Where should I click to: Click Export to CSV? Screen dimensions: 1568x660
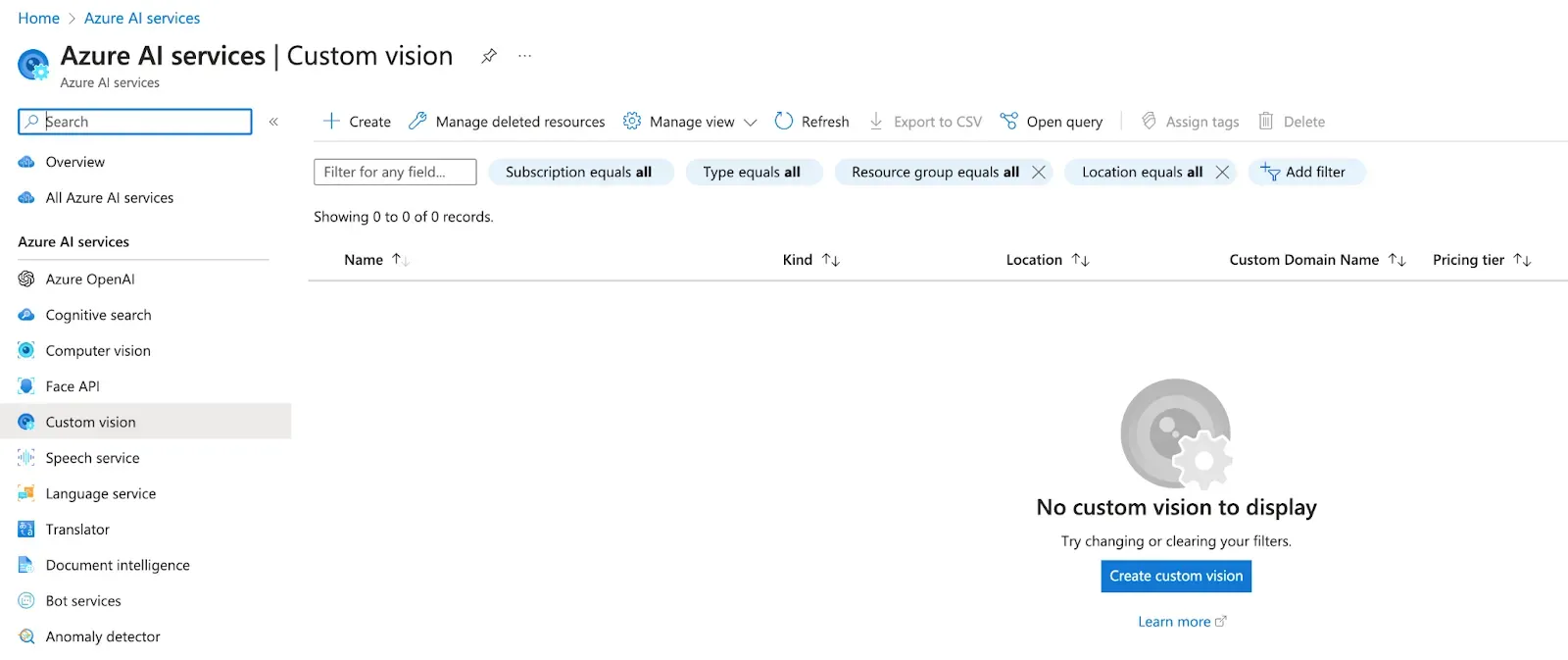(925, 122)
